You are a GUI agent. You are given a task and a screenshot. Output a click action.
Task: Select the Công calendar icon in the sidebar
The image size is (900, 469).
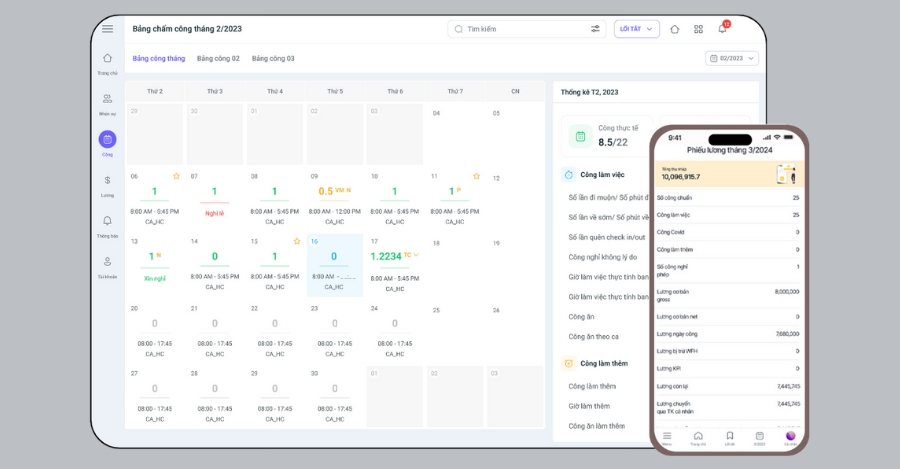click(107, 141)
